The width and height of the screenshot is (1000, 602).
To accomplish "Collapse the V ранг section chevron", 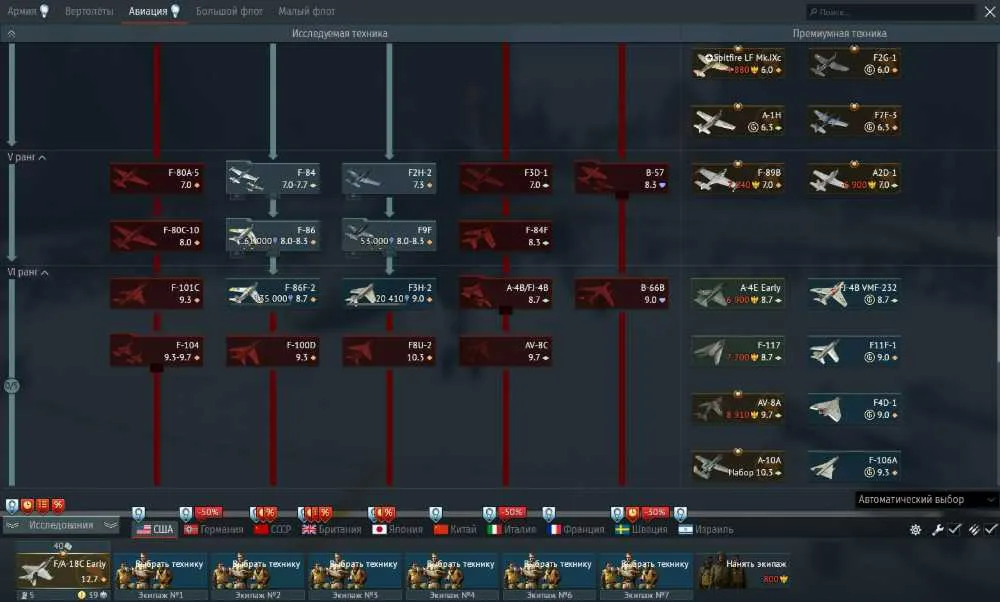I will pyautogui.click(x=42, y=158).
